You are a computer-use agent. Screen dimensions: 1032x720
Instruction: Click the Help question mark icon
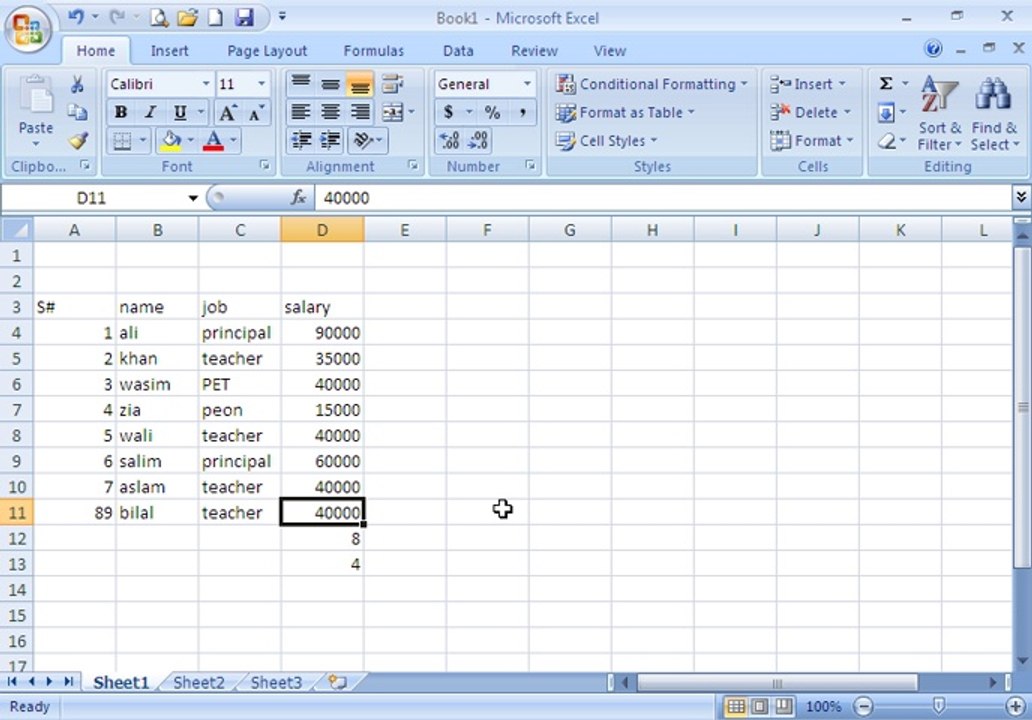[933, 48]
